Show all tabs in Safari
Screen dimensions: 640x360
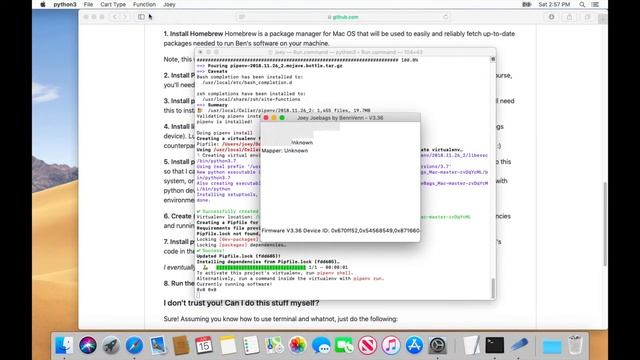tap(587, 17)
